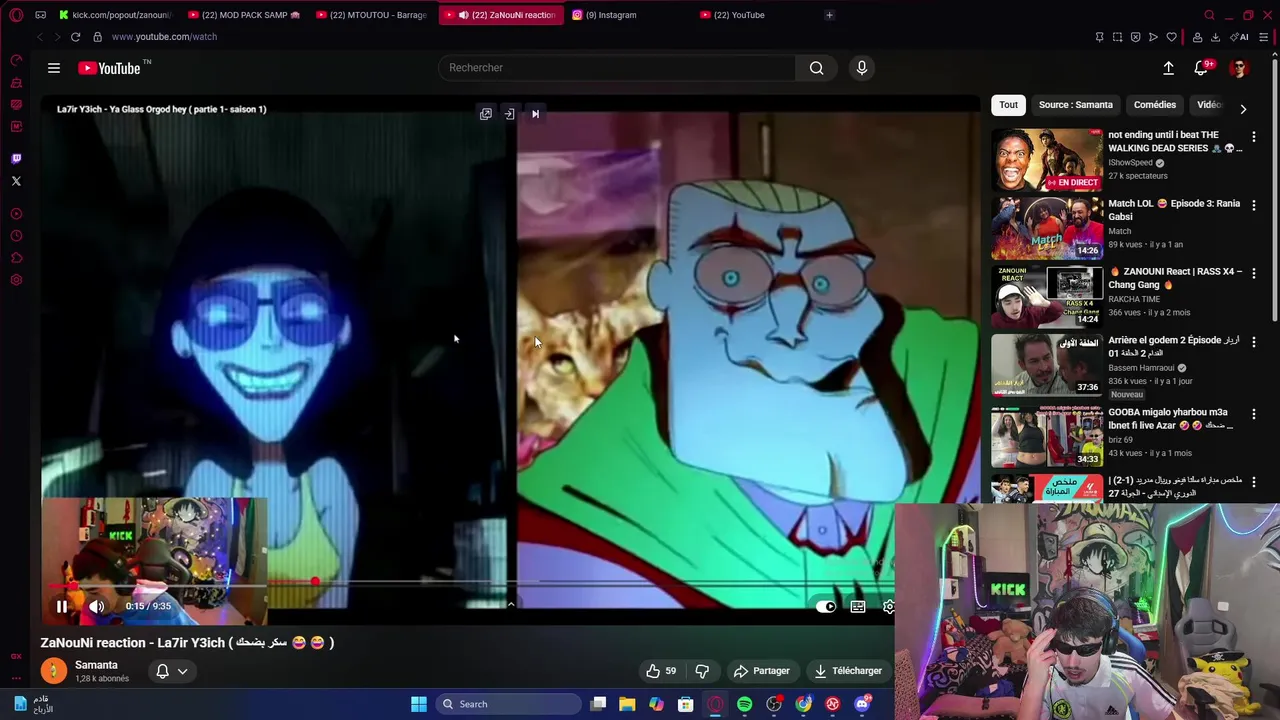
Task: Open YouTube notifications bell with 9+ badge
Action: pos(1201,68)
